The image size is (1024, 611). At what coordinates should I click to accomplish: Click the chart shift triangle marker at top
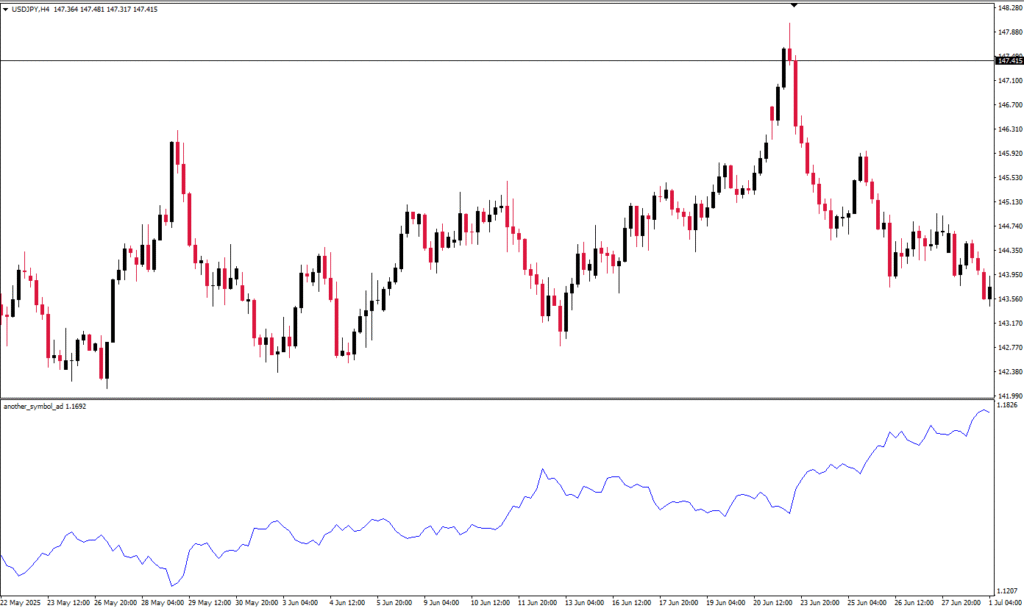click(794, 4)
